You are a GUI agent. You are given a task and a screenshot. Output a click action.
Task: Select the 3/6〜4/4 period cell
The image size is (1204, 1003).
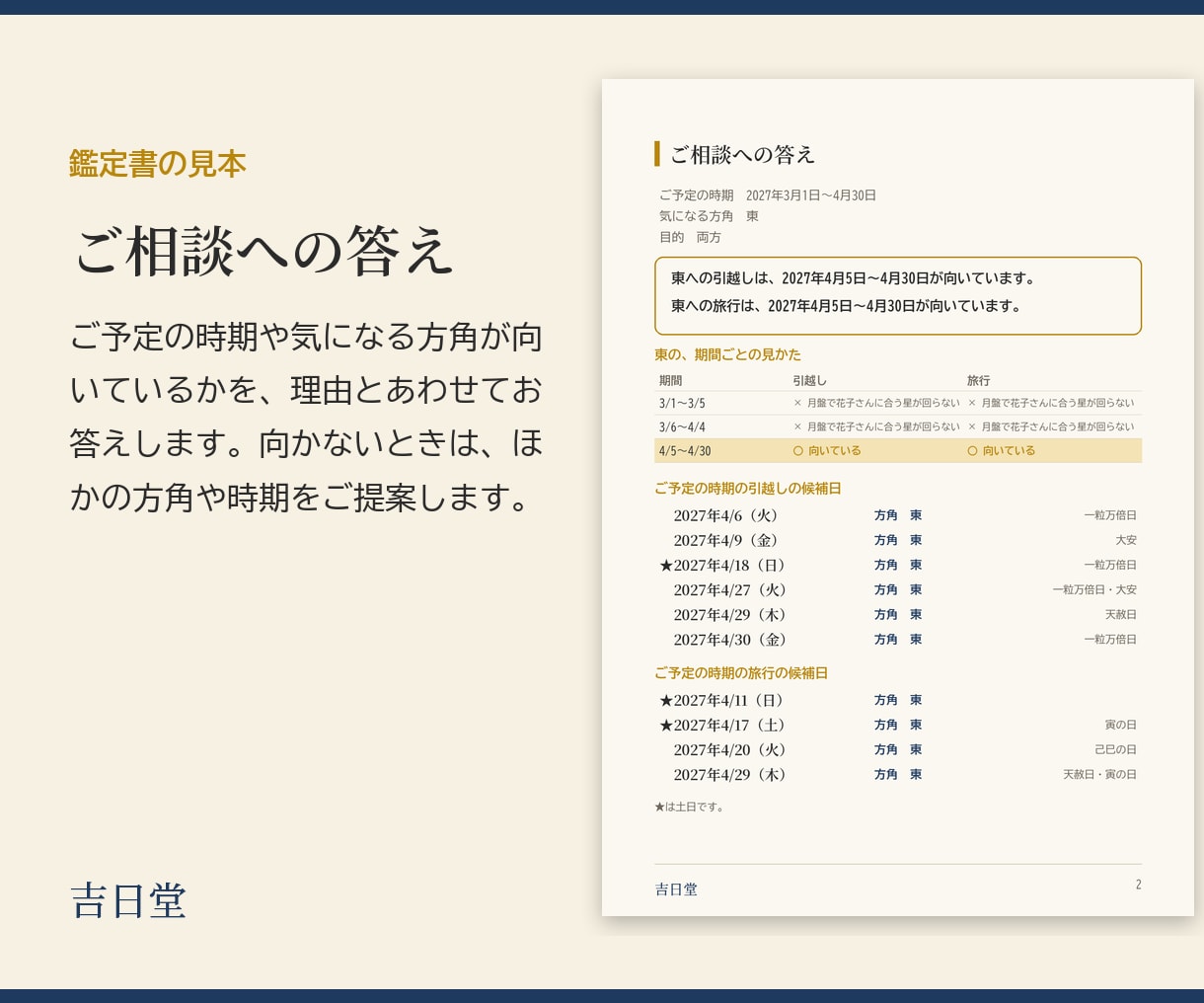(x=682, y=426)
